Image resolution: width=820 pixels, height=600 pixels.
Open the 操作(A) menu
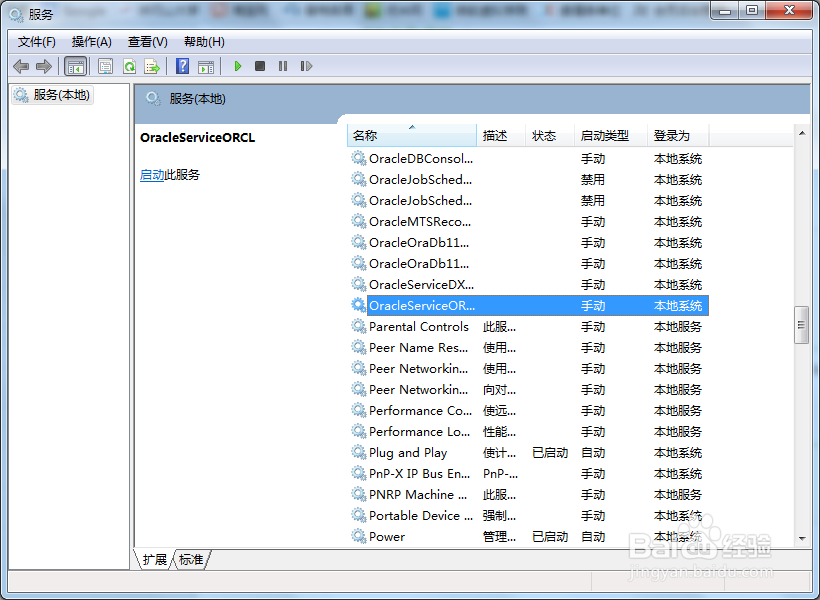coord(92,42)
